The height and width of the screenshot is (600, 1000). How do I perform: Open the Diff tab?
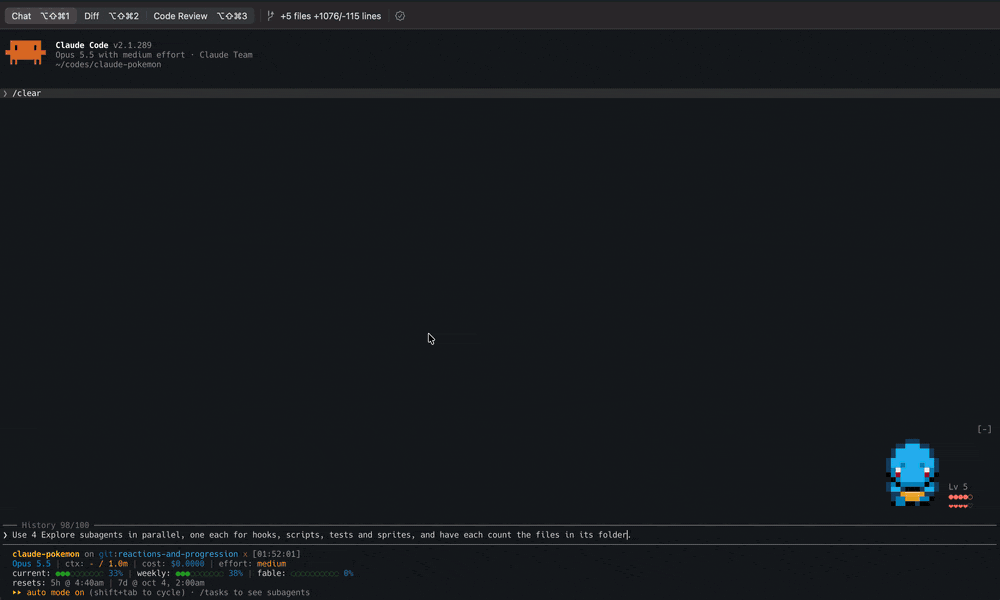111,16
